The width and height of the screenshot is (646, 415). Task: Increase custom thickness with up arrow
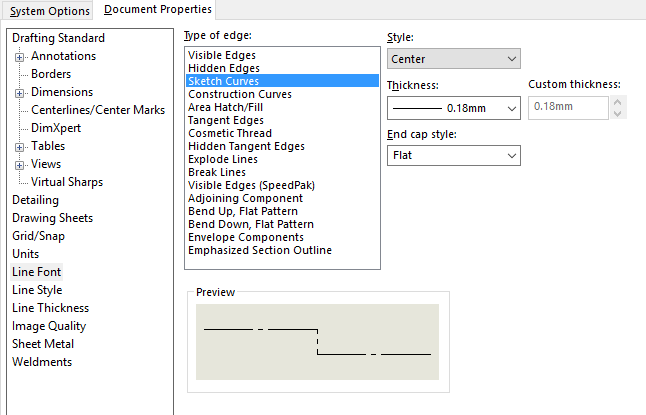(619, 102)
